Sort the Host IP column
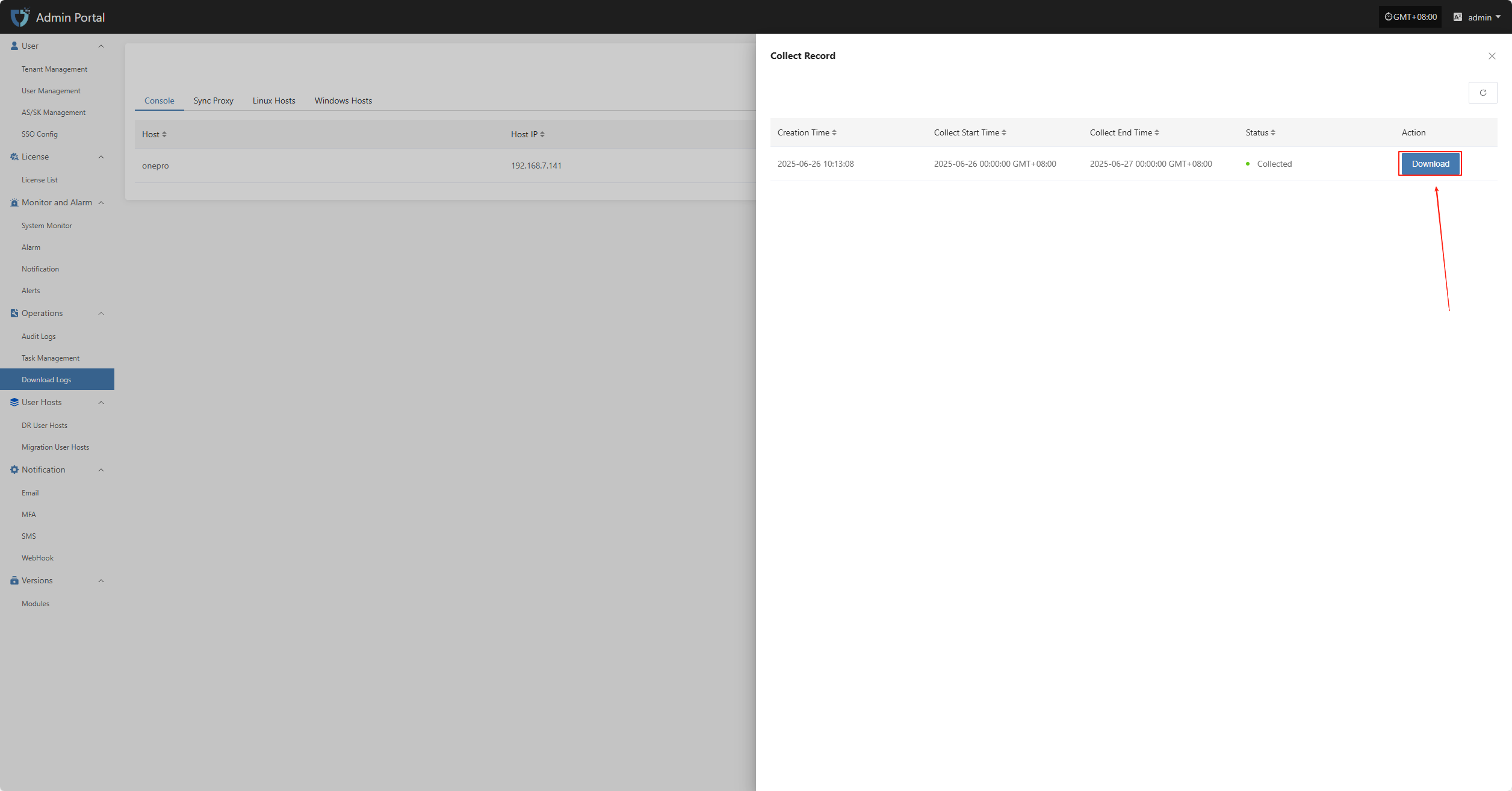 point(542,134)
